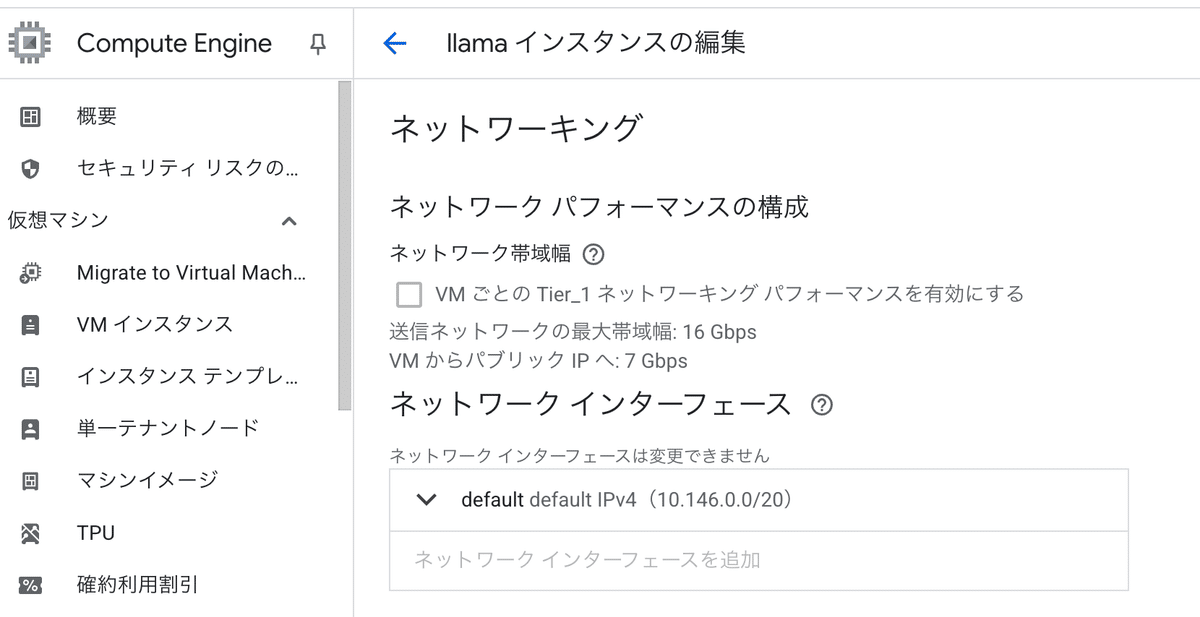Collapse the 仮想マシン sidebar section

click(x=290, y=220)
